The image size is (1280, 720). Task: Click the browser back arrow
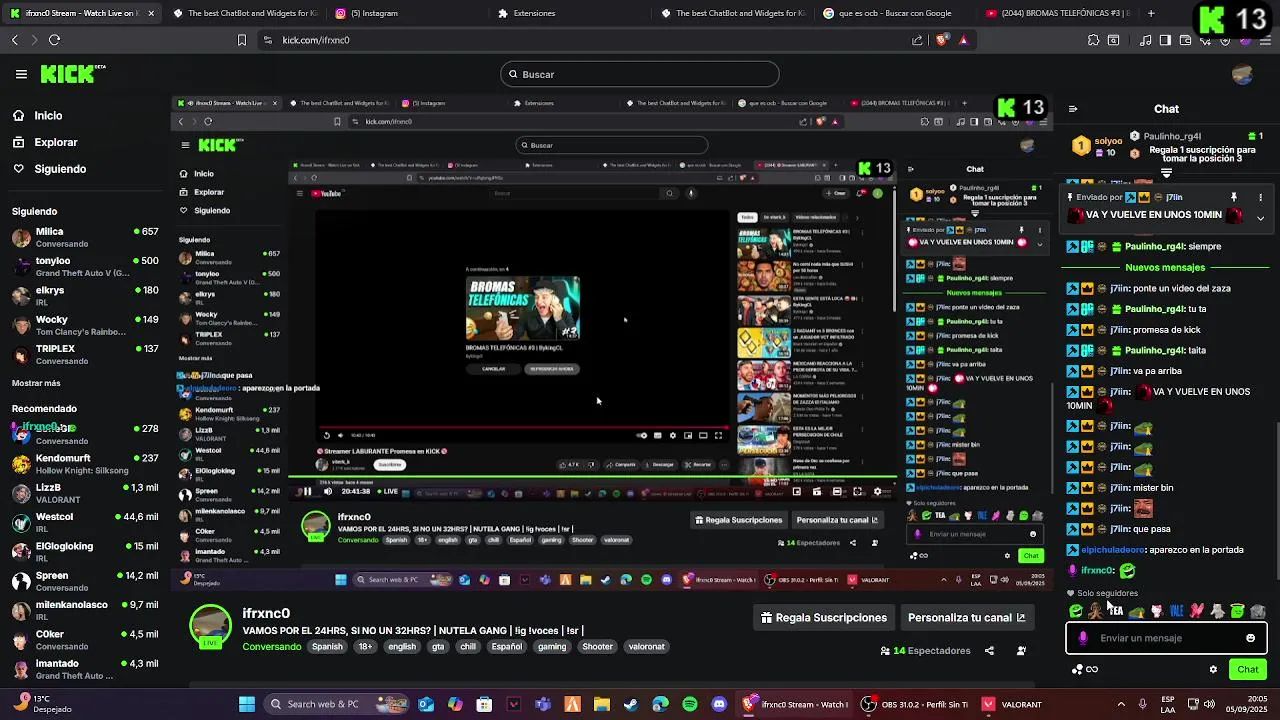[15, 40]
